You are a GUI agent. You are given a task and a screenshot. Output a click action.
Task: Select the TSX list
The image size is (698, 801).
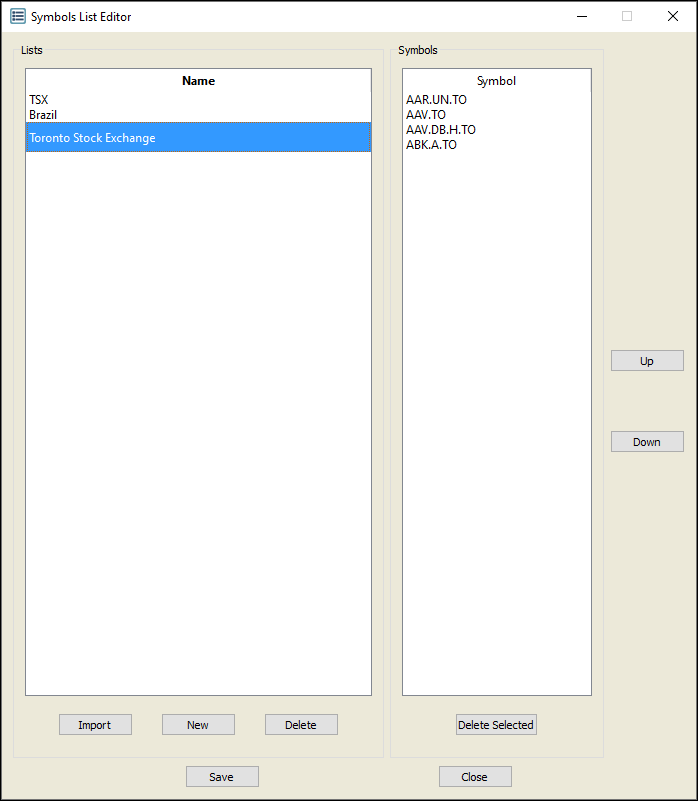39,100
